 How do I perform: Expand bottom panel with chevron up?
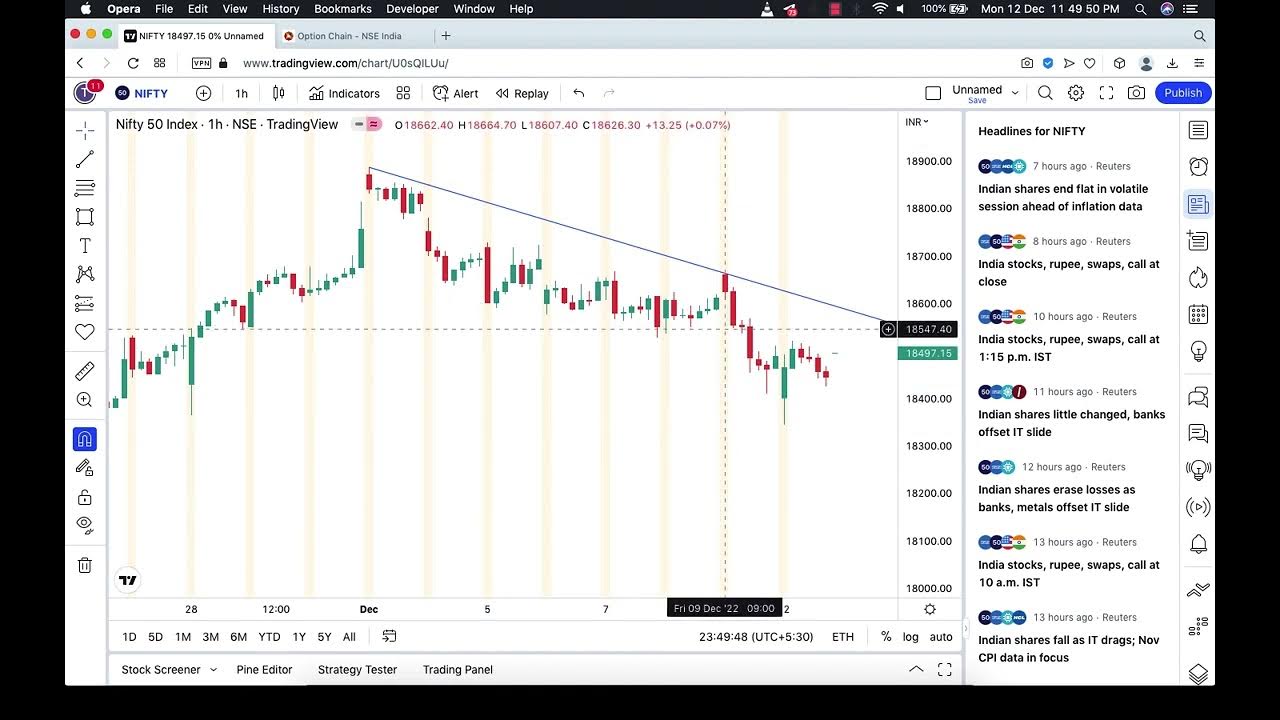pos(916,670)
